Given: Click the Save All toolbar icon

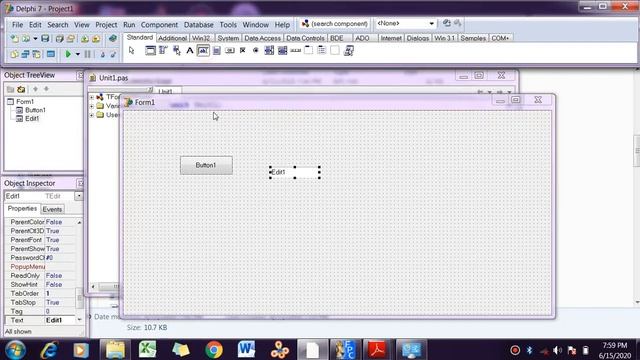Looking at the screenshot, I should pos(59,39).
